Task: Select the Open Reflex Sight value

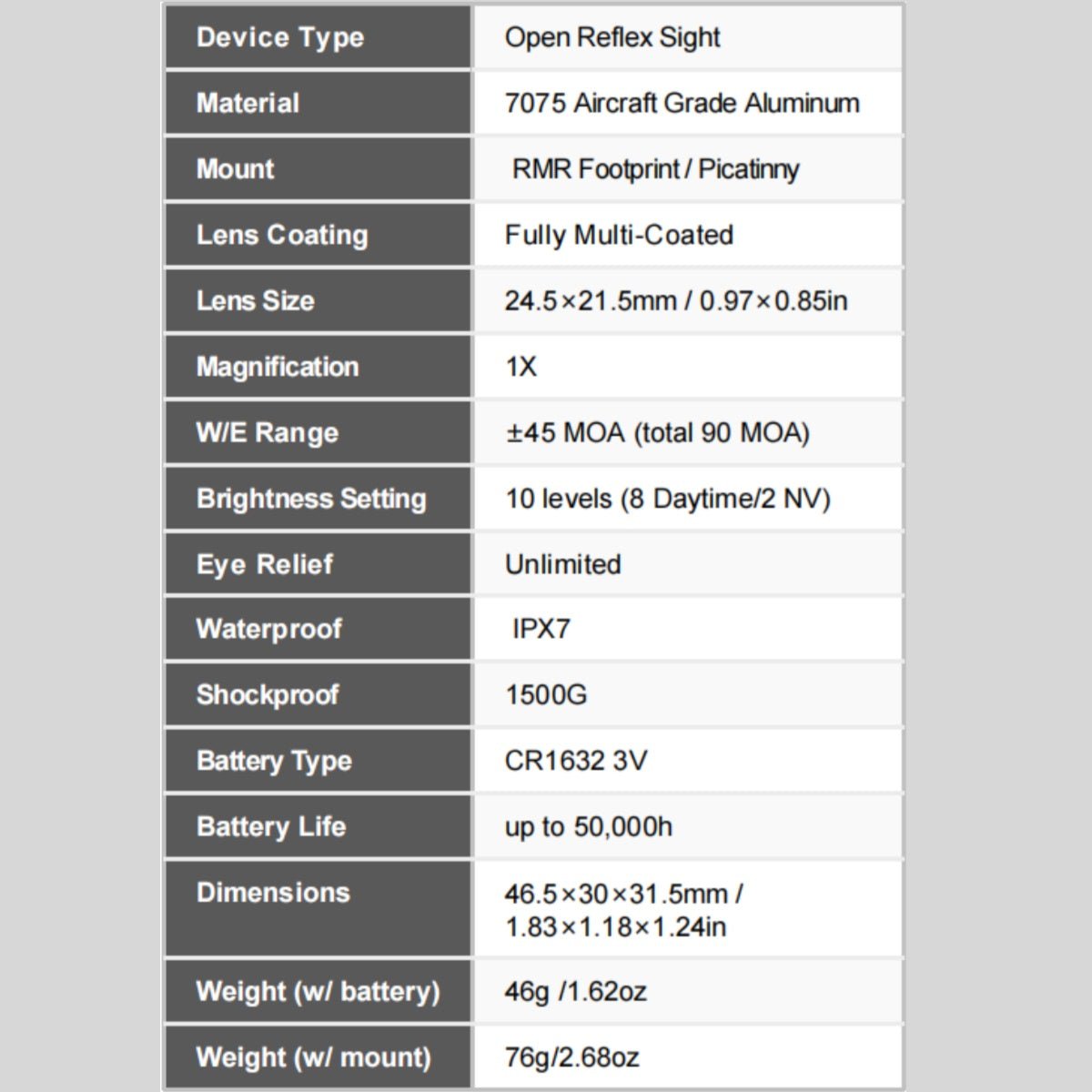Action: point(612,37)
